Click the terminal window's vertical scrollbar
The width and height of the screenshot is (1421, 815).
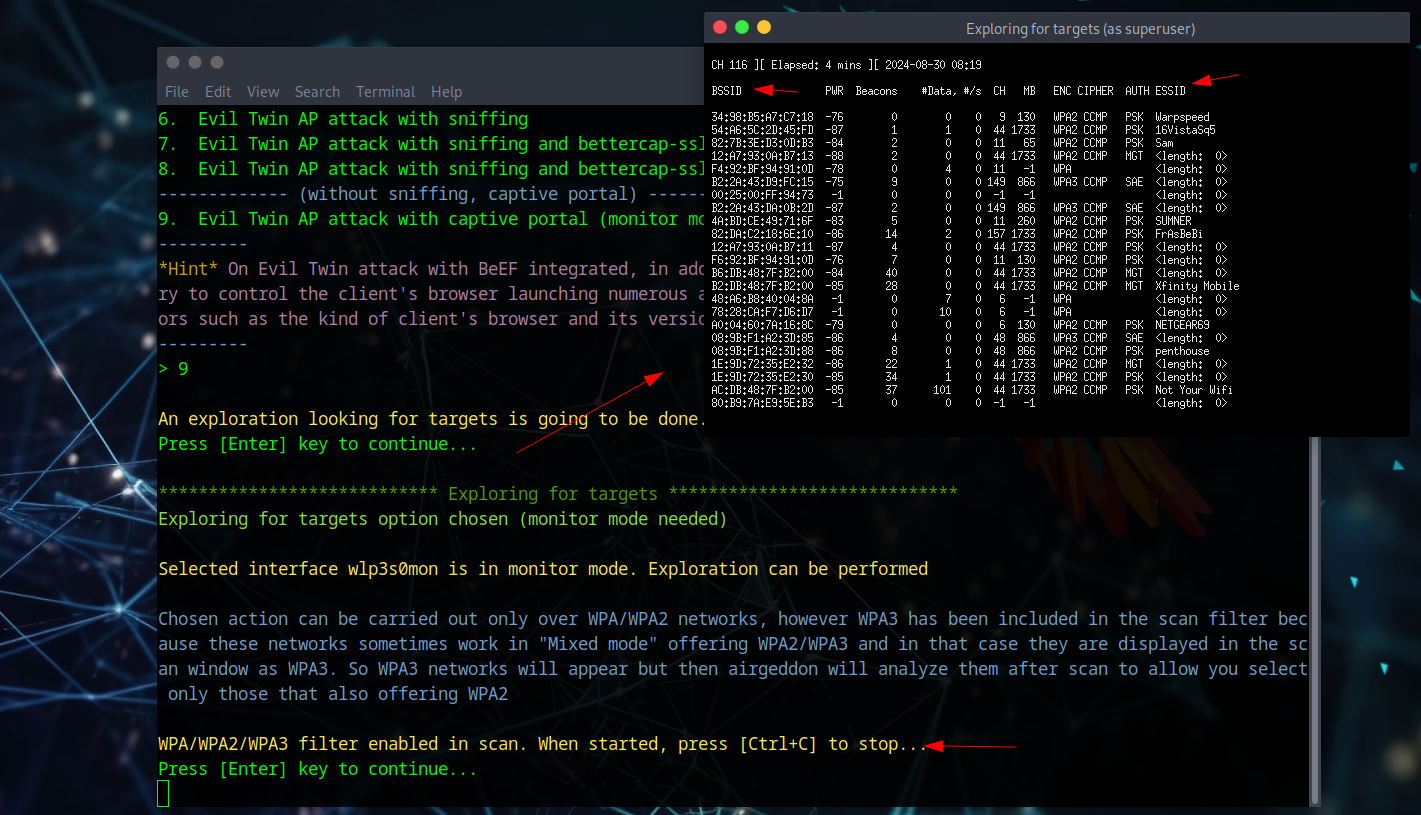tap(1315, 620)
